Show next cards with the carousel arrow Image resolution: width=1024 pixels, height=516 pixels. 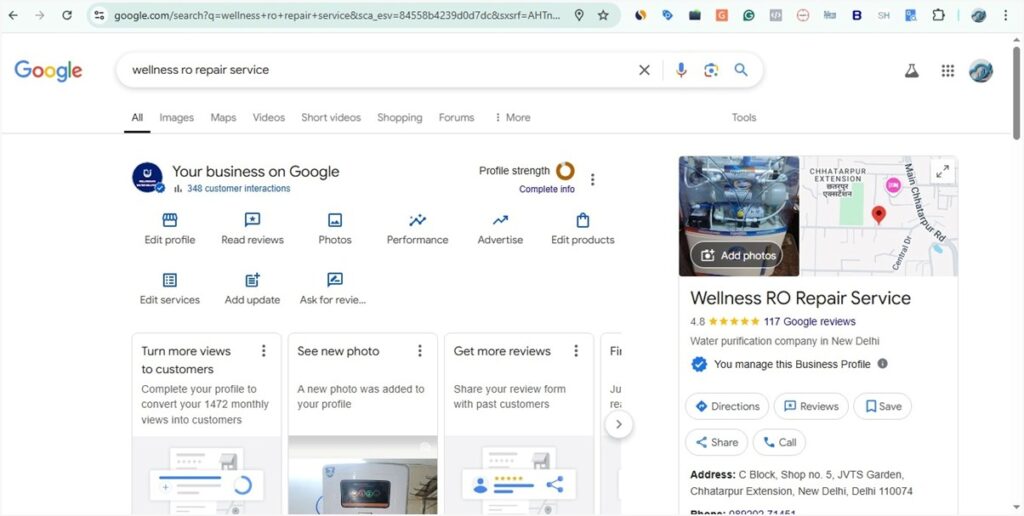point(618,425)
